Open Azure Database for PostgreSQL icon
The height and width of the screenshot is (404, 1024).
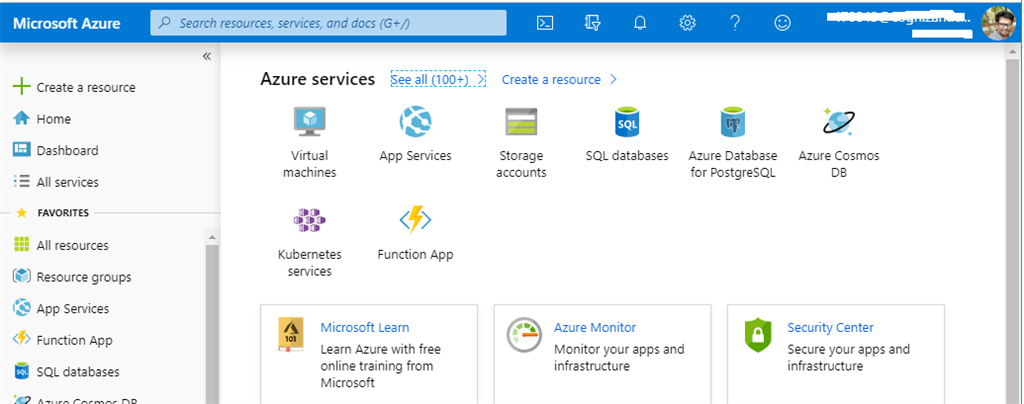[x=733, y=121]
